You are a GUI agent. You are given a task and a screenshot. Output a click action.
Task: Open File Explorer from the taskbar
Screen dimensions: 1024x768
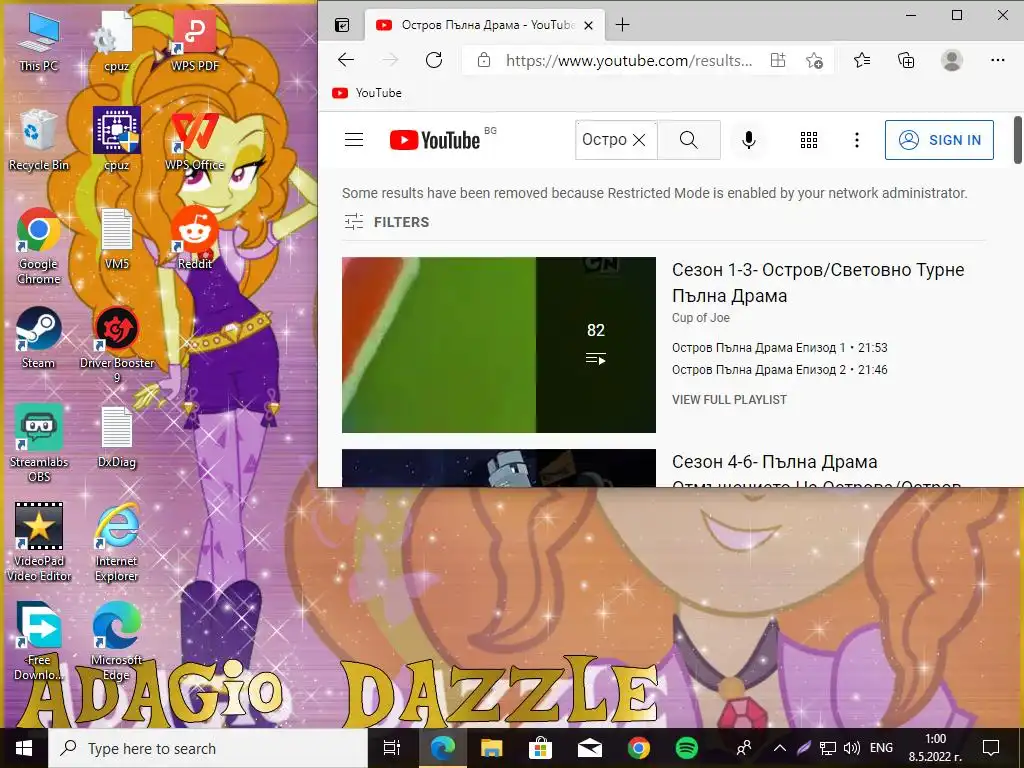[491, 748]
